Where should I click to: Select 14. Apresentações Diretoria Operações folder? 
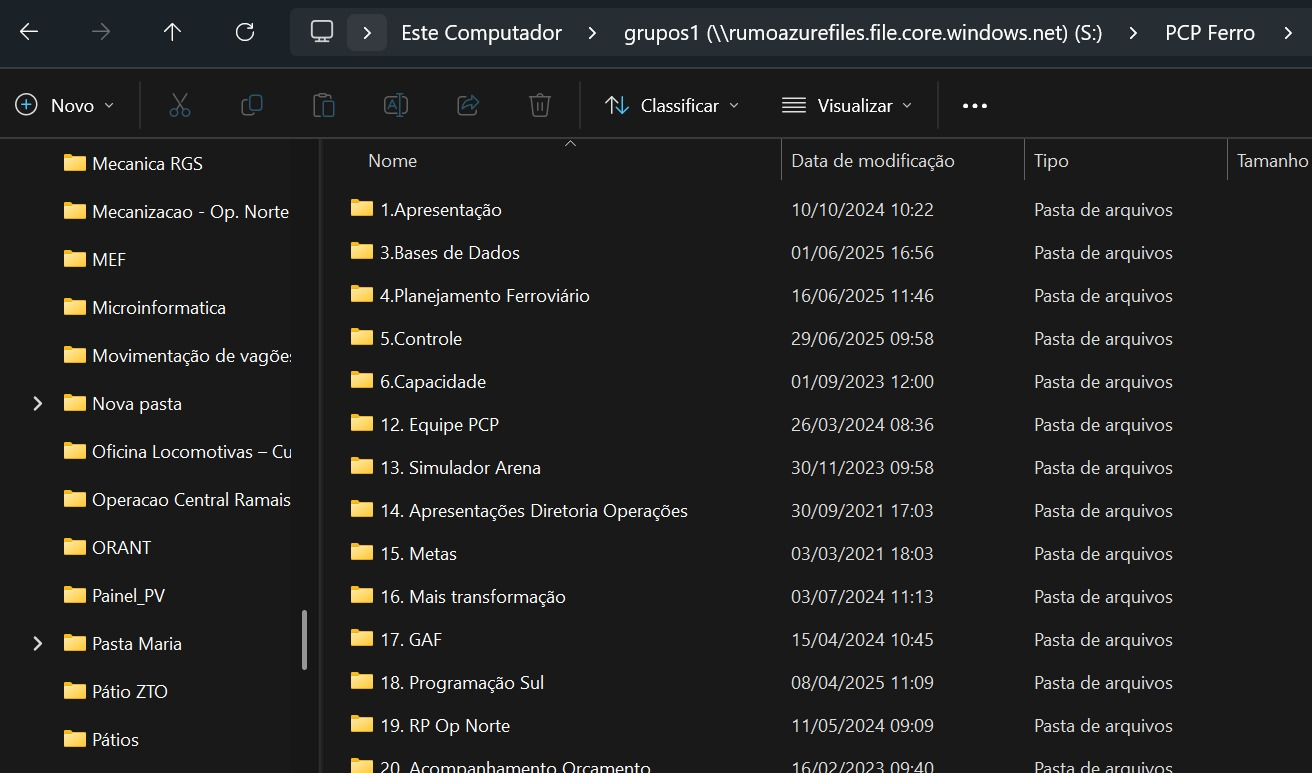tap(534, 510)
